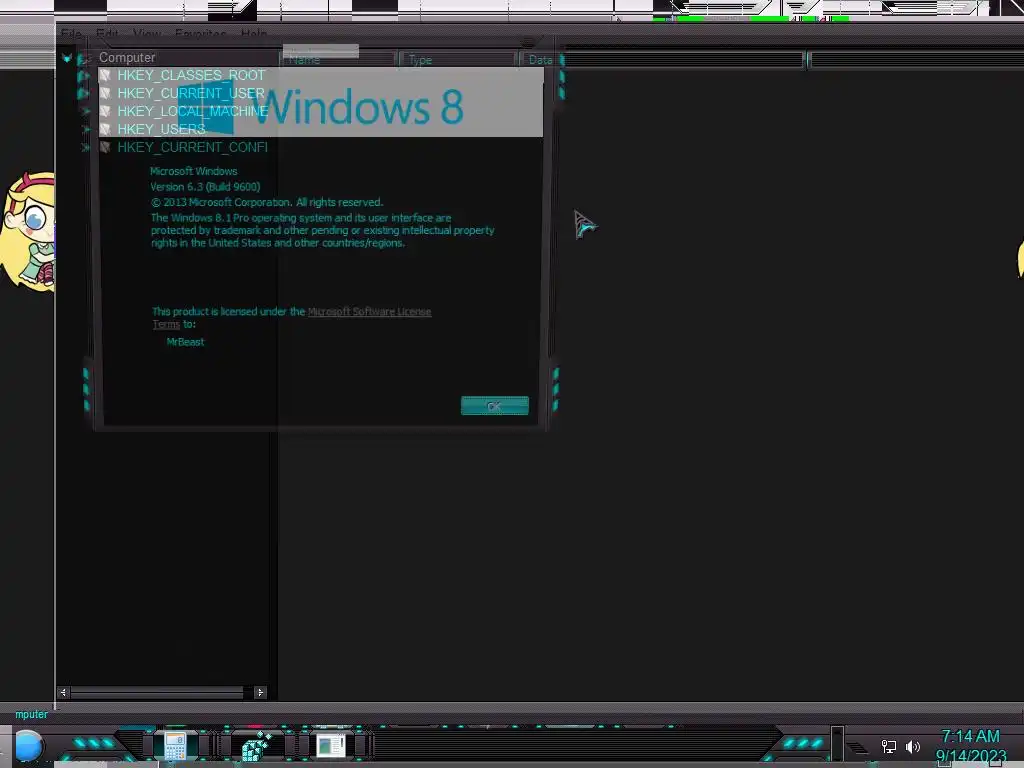
Task: Click the folder icon beside HKEY_CLASSES_ROOT
Action: pyautogui.click(x=104, y=75)
